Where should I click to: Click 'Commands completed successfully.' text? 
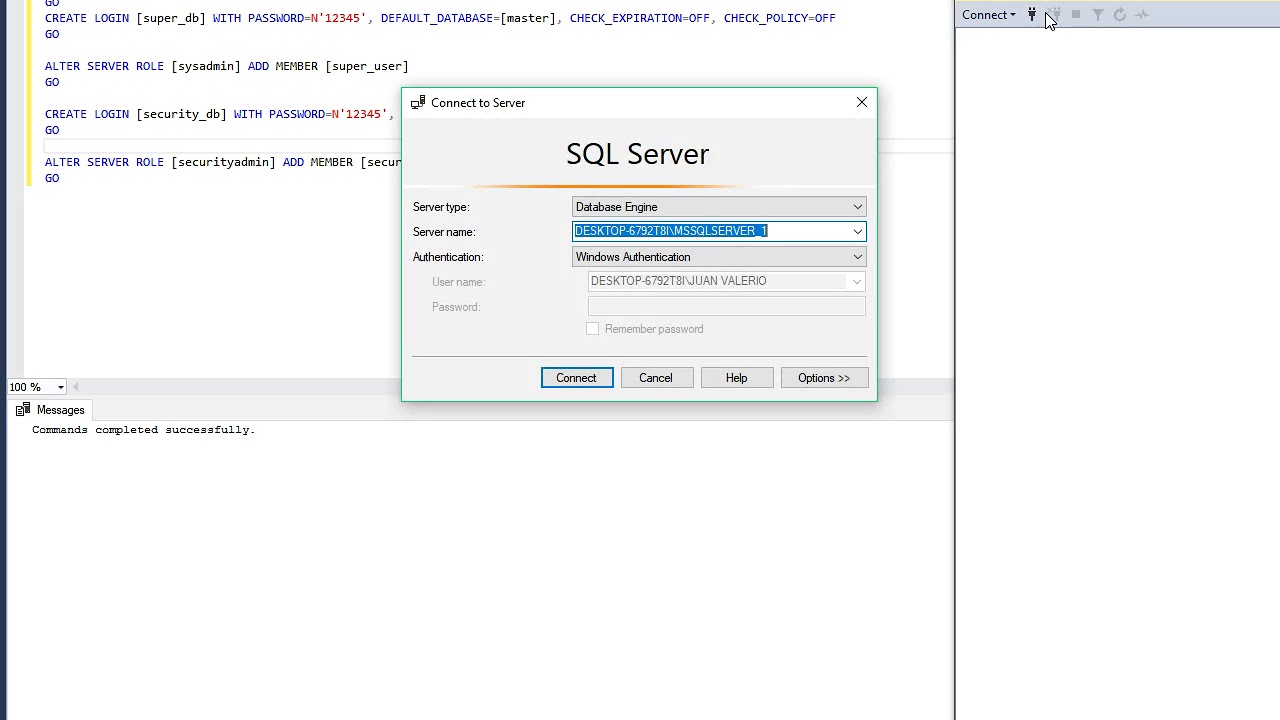143,430
